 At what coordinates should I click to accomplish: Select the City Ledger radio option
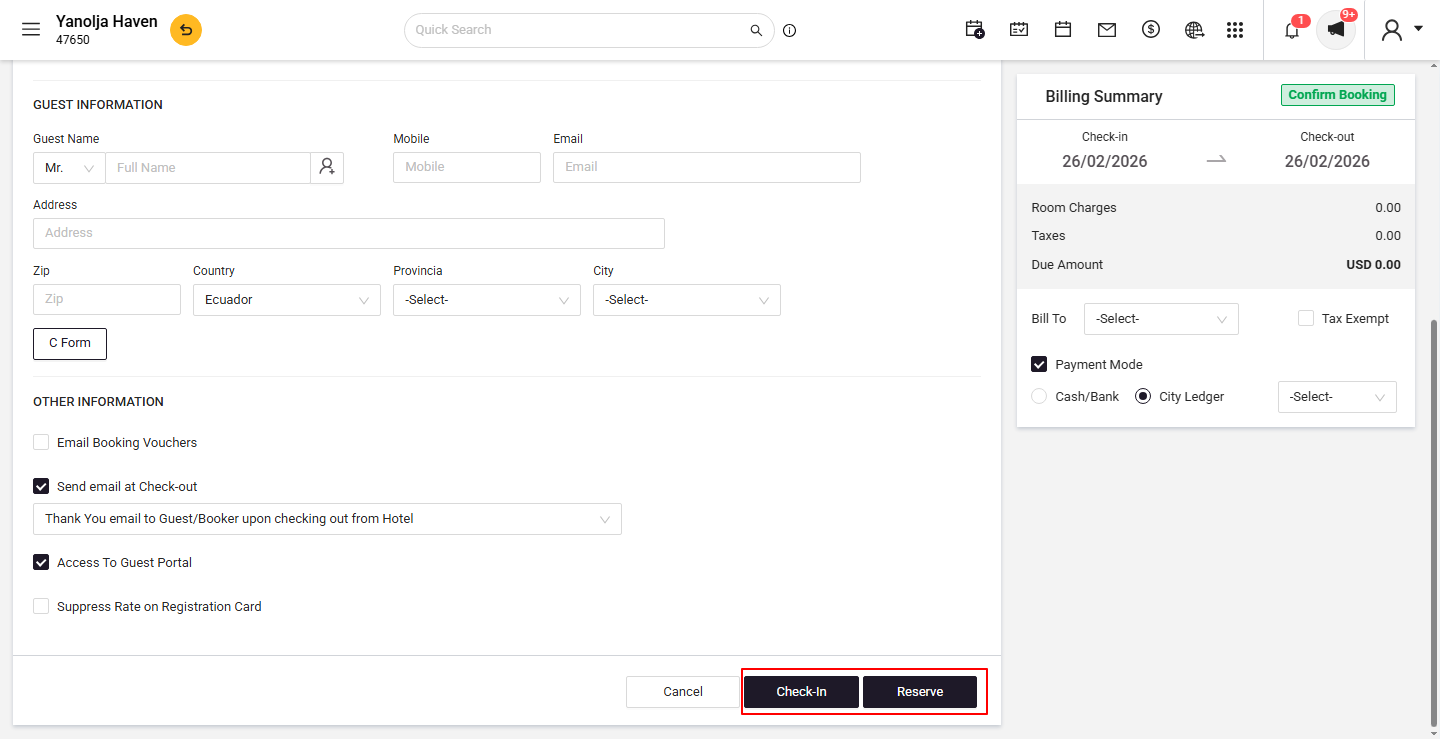1143,396
